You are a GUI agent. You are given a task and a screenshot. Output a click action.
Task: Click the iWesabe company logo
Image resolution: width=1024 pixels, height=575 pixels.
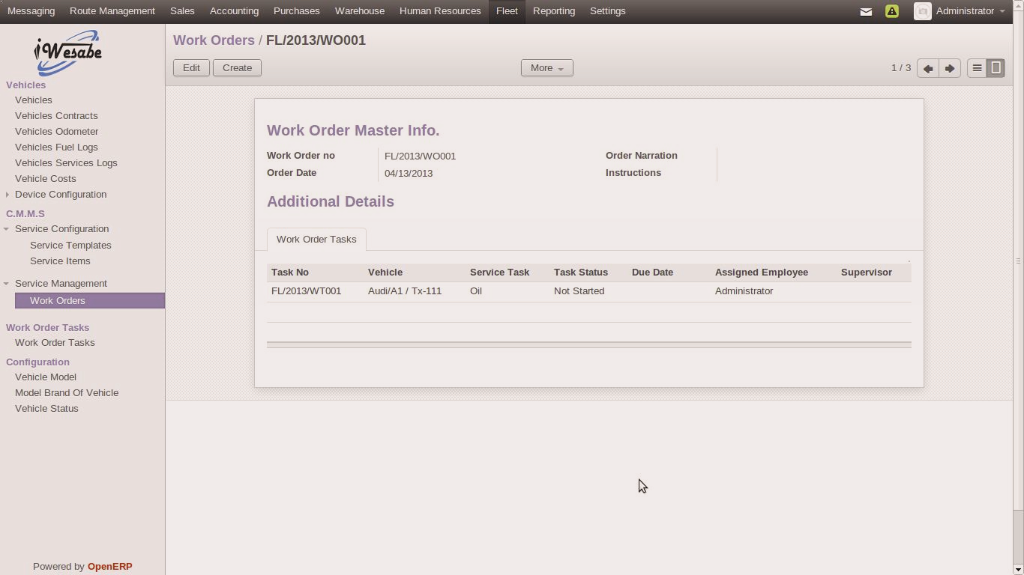(68, 52)
